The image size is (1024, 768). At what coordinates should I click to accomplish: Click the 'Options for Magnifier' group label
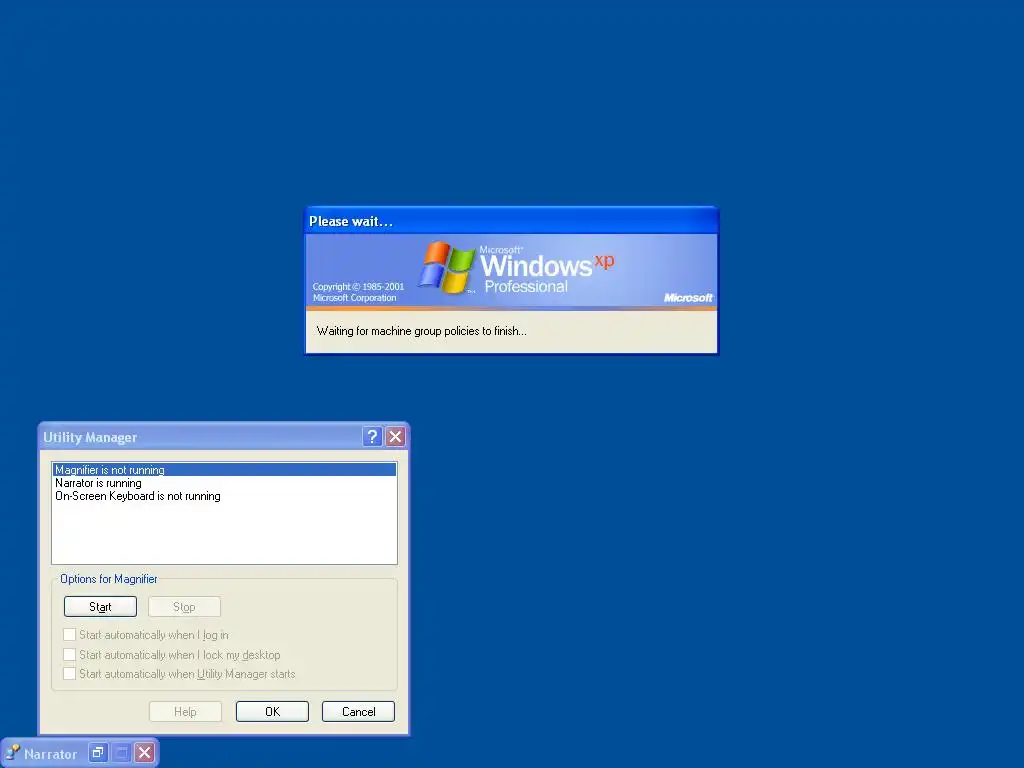[x=108, y=579]
